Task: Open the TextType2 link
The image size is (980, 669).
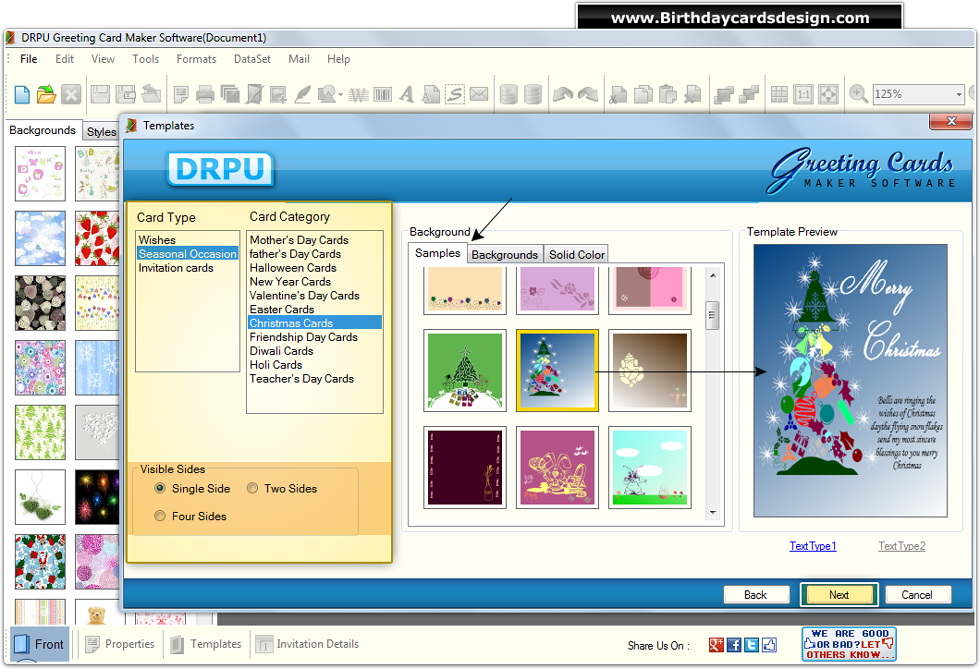Action: point(902,546)
